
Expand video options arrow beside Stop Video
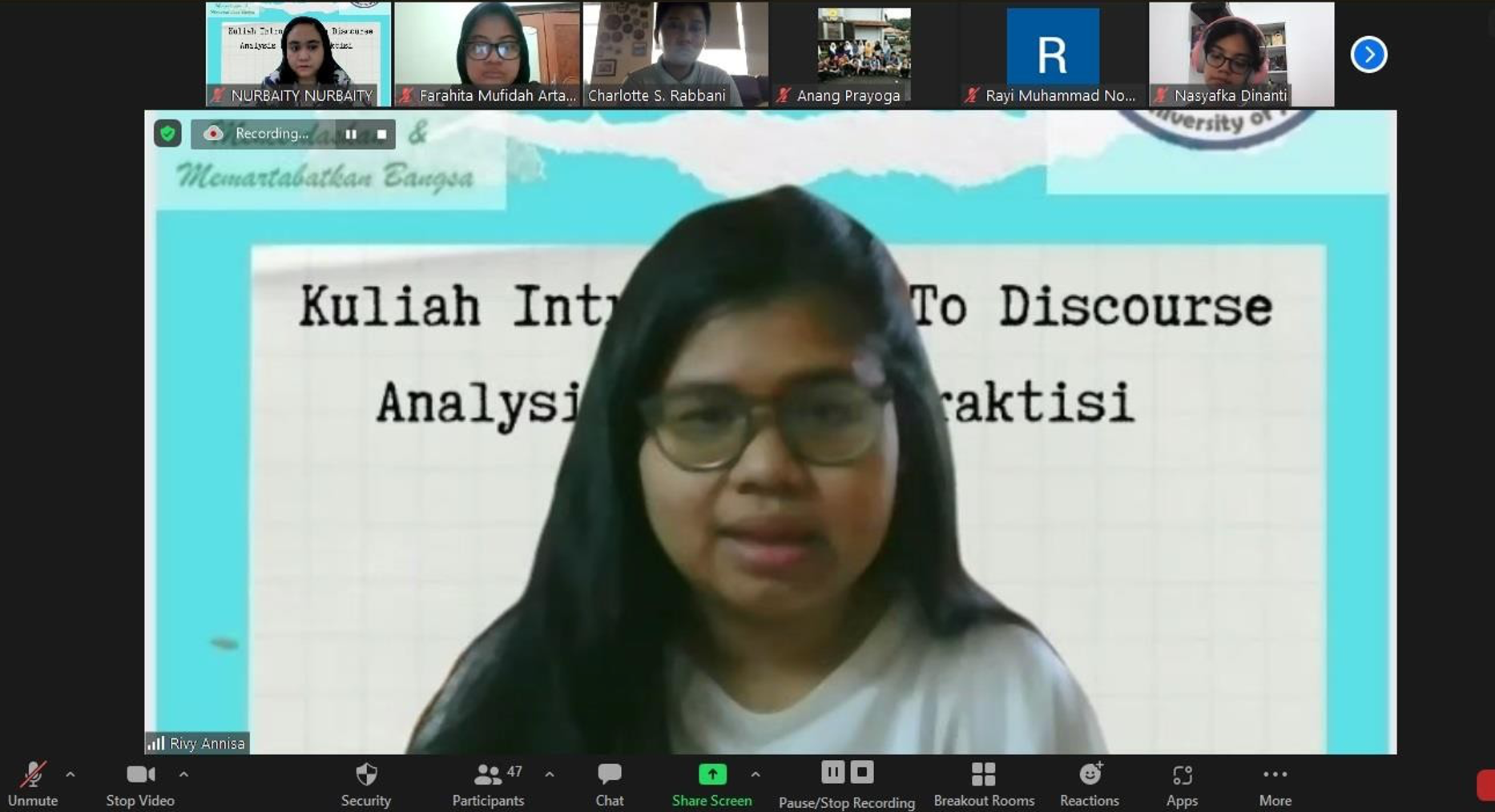[183, 774]
